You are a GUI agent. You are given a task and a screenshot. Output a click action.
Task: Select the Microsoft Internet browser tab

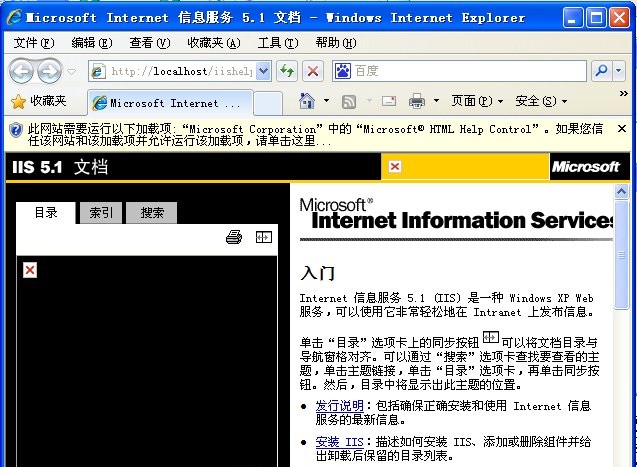(170, 103)
